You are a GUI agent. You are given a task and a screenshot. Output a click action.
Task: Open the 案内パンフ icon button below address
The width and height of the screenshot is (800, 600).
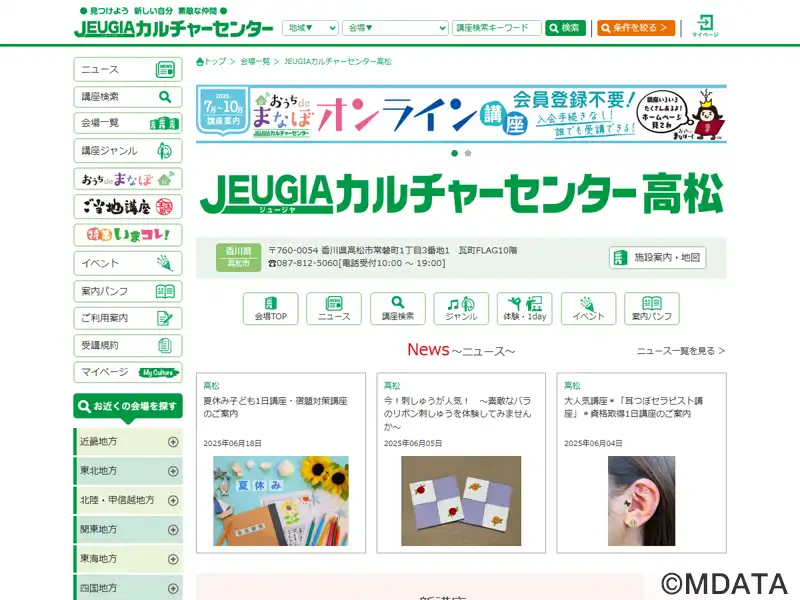[652, 309]
